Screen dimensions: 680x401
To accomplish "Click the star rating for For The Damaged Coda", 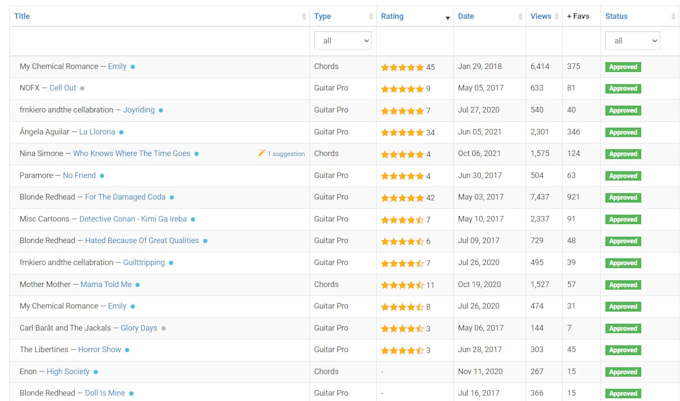I will coord(402,198).
